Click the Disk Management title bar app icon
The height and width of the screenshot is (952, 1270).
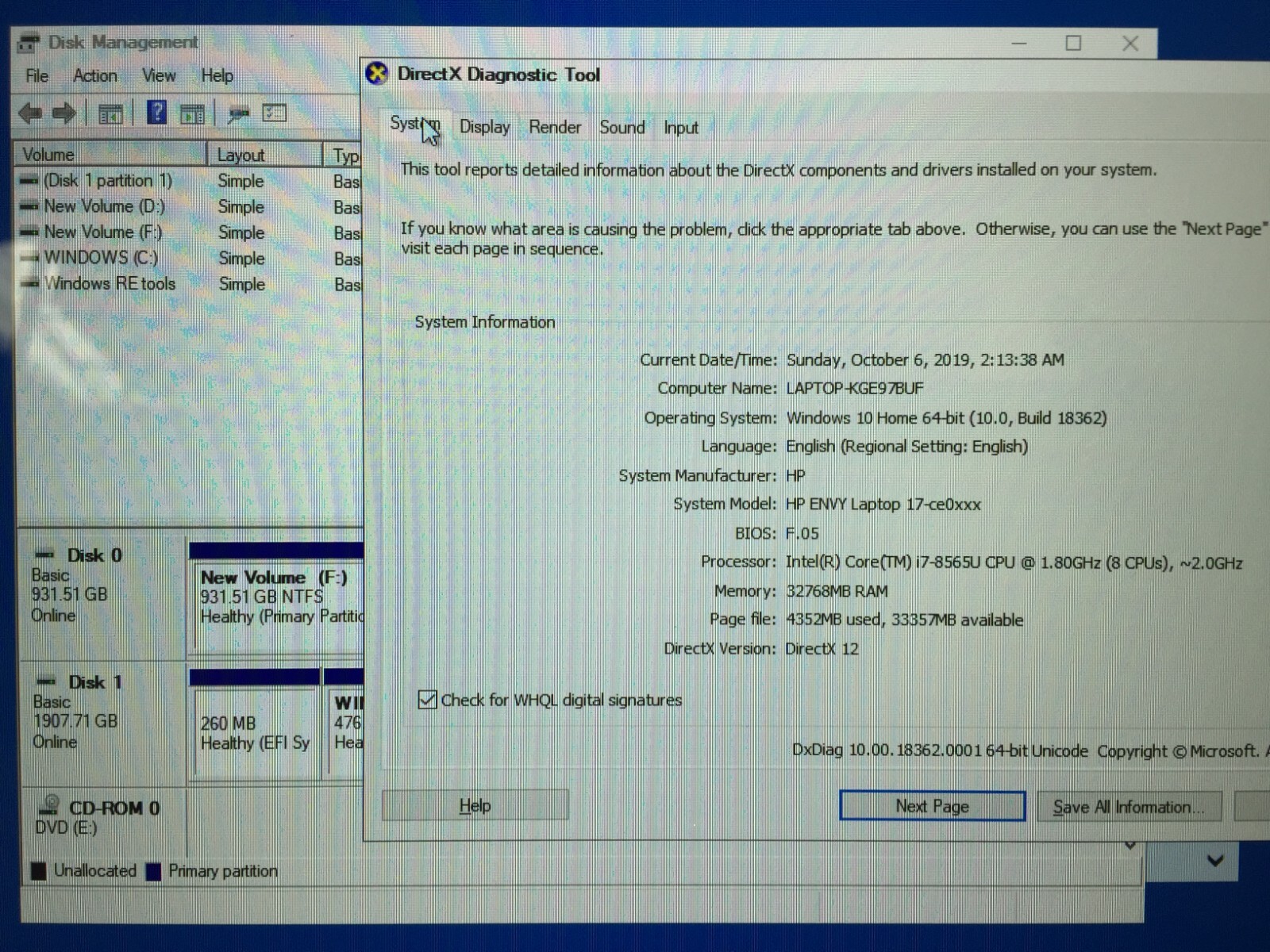click(x=29, y=42)
